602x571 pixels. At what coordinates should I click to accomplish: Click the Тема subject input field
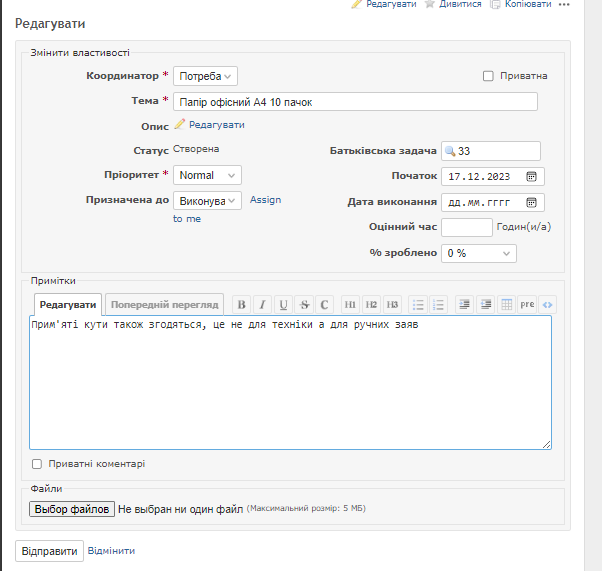tap(355, 102)
